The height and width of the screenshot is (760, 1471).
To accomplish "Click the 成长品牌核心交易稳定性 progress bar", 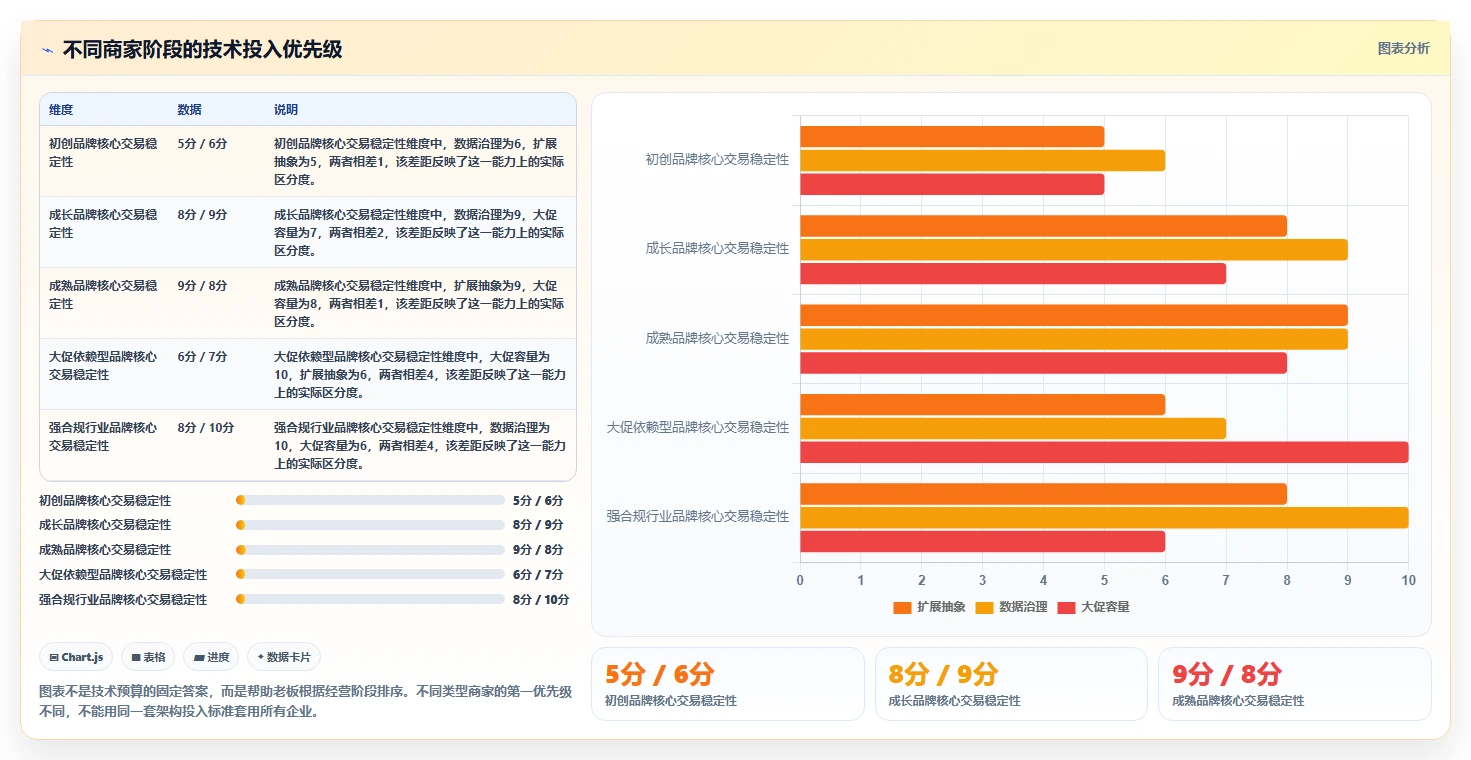I will click(370, 525).
